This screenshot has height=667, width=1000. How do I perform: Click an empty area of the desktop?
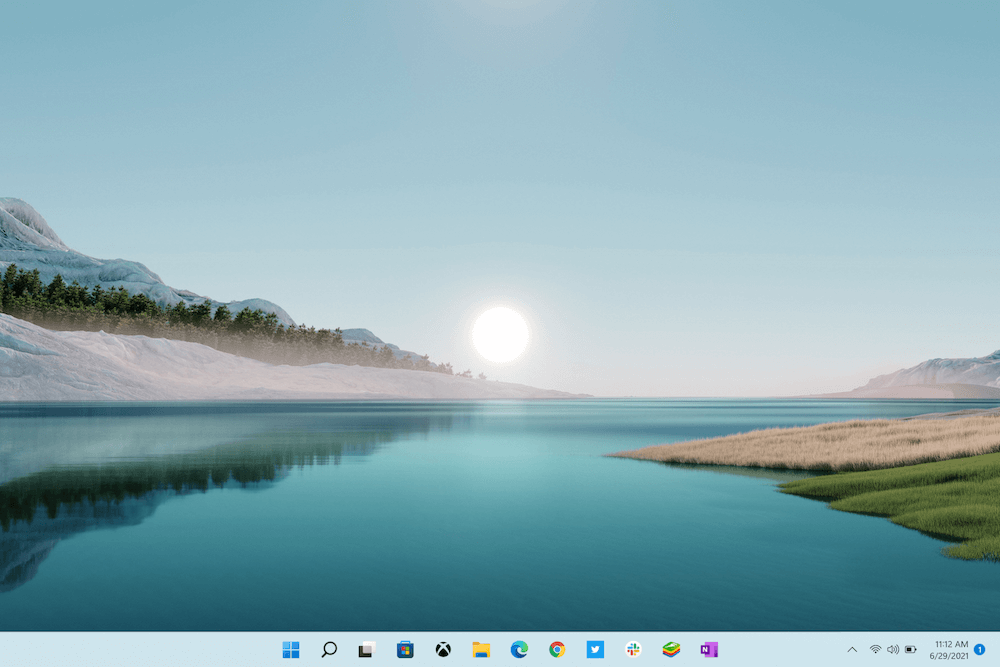coord(500,300)
